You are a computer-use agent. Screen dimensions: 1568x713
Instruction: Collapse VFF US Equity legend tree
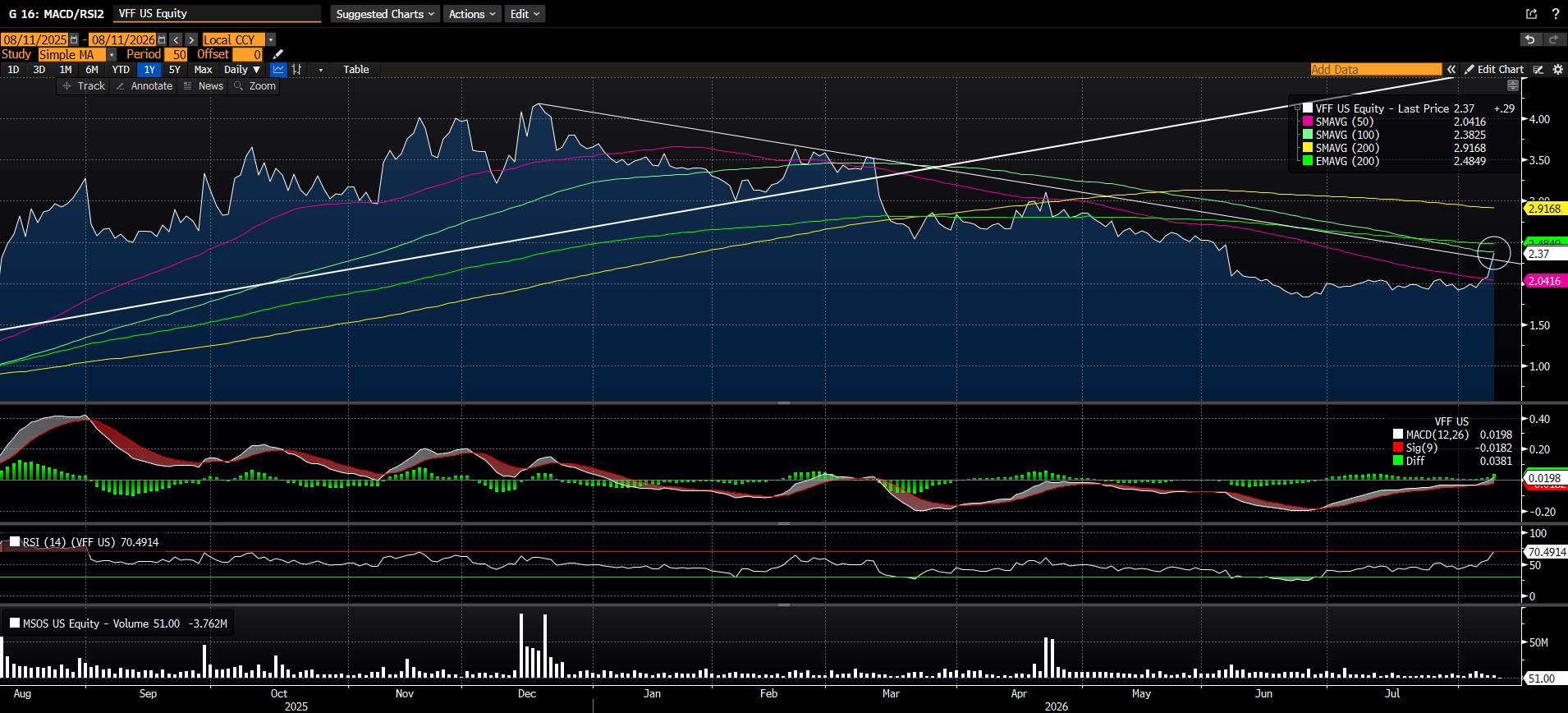click(1297, 108)
